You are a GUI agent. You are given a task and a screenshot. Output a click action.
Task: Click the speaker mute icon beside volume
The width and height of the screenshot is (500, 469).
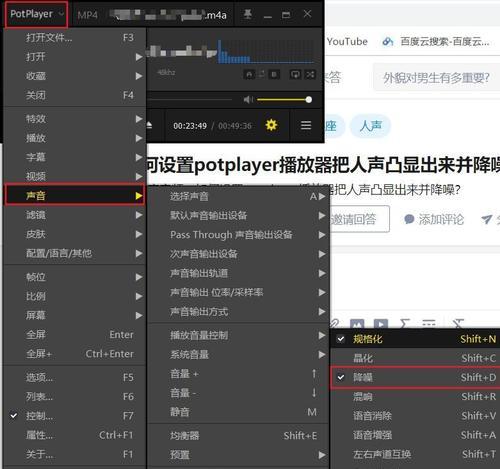(x=248, y=99)
